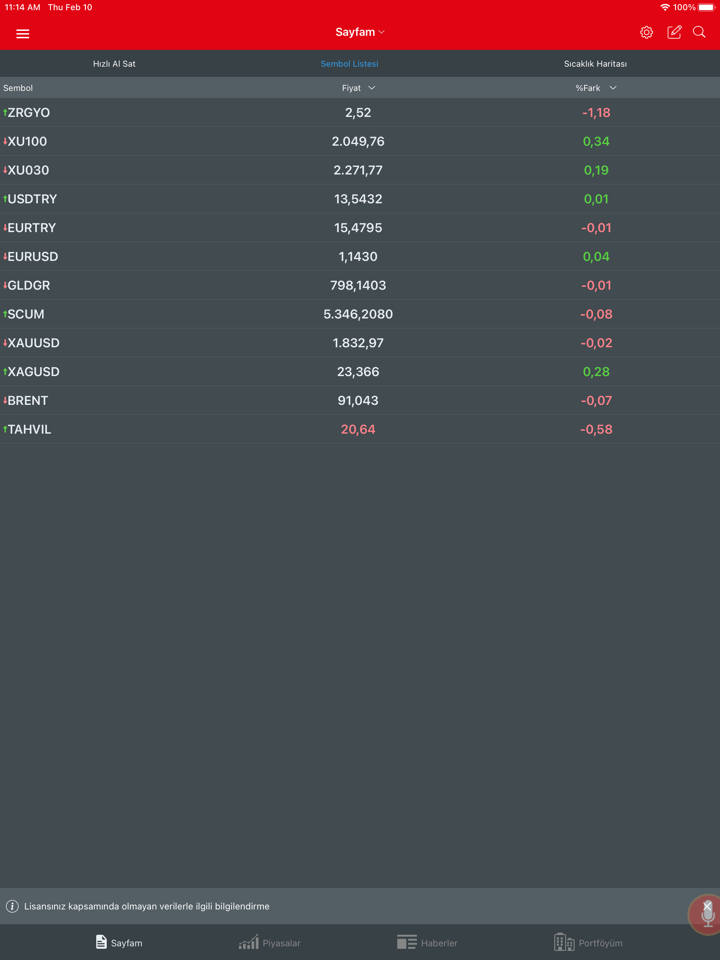Image resolution: width=720 pixels, height=960 pixels.
Task: Open the hamburger menu
Action: [x=23, y=34]
